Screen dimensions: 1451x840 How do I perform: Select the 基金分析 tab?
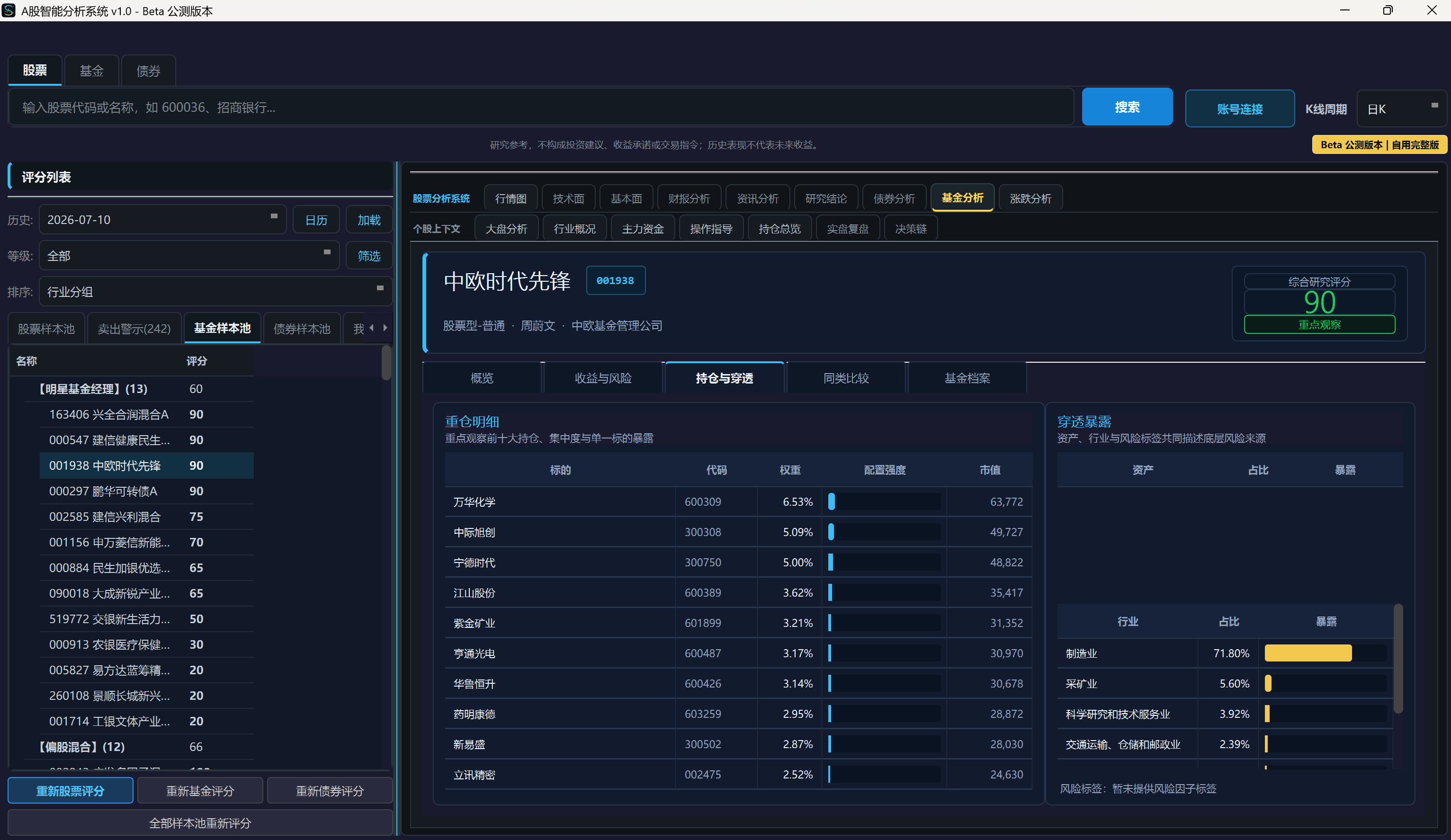click(963, 198)
